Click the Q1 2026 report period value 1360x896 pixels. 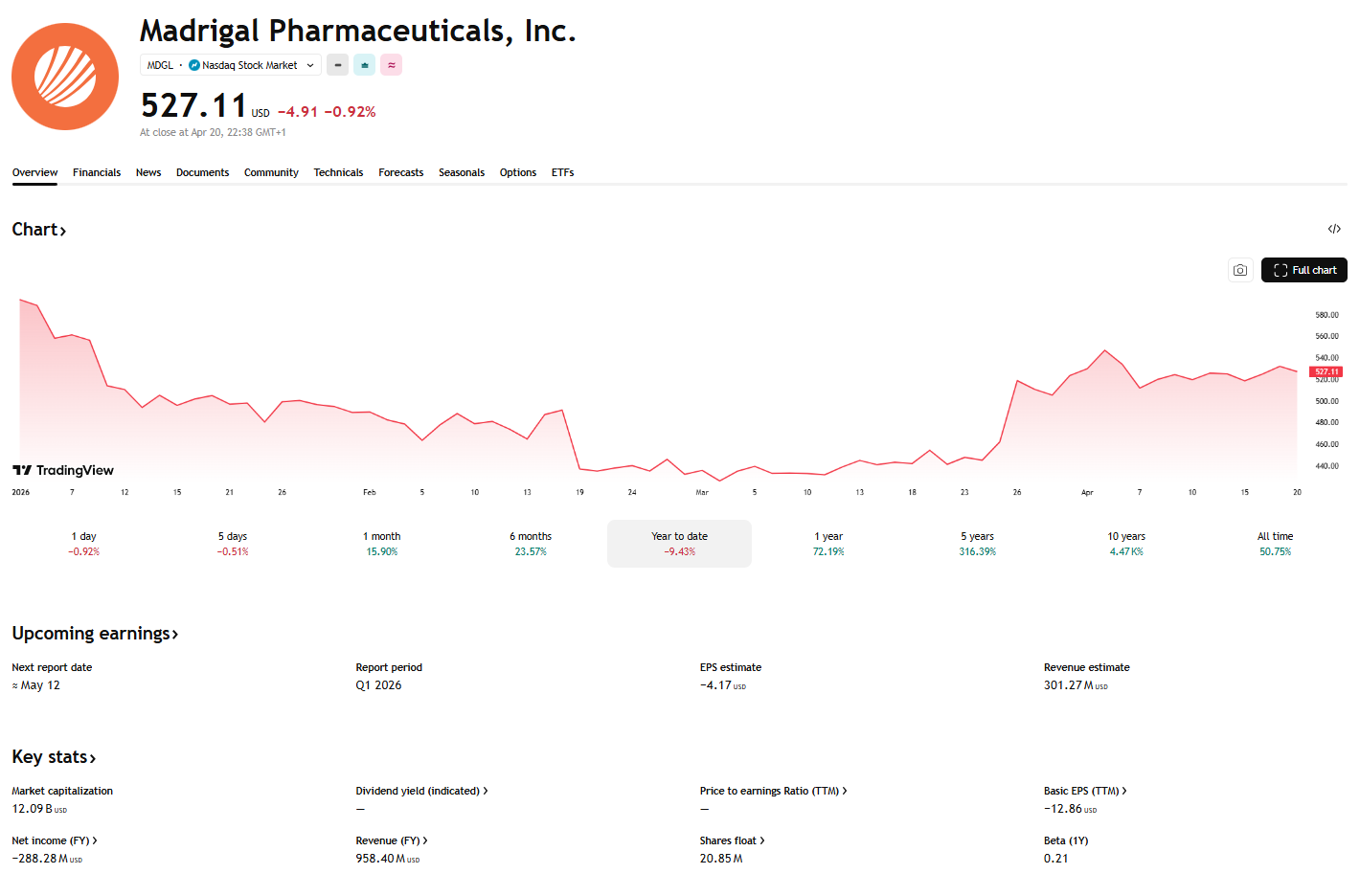click(378, 685)
